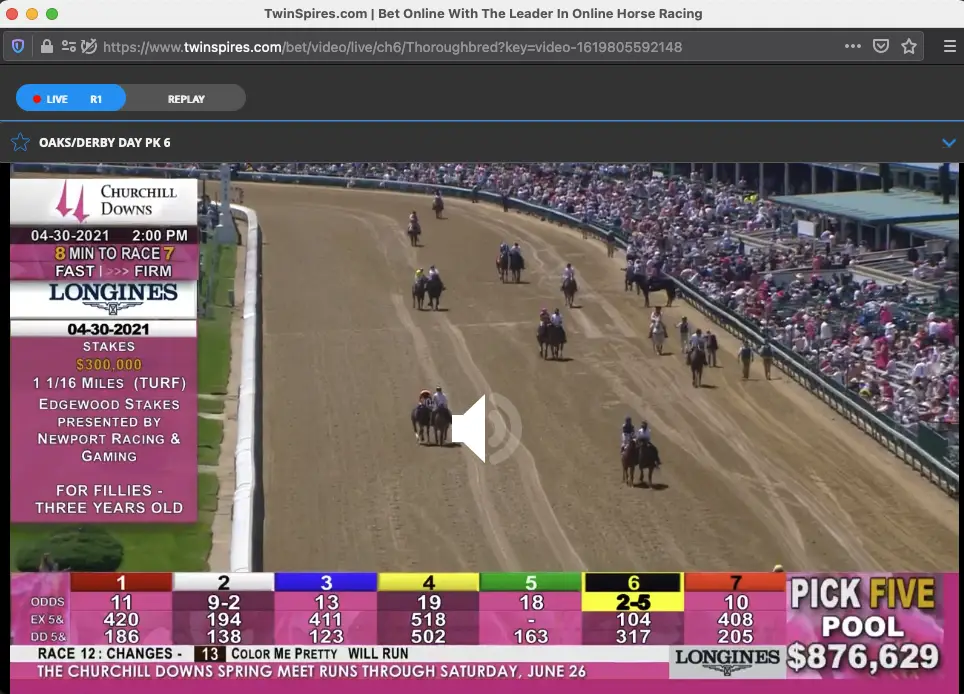
Task: Select the green number 5 horse header
Action: [x=531, y=582]
